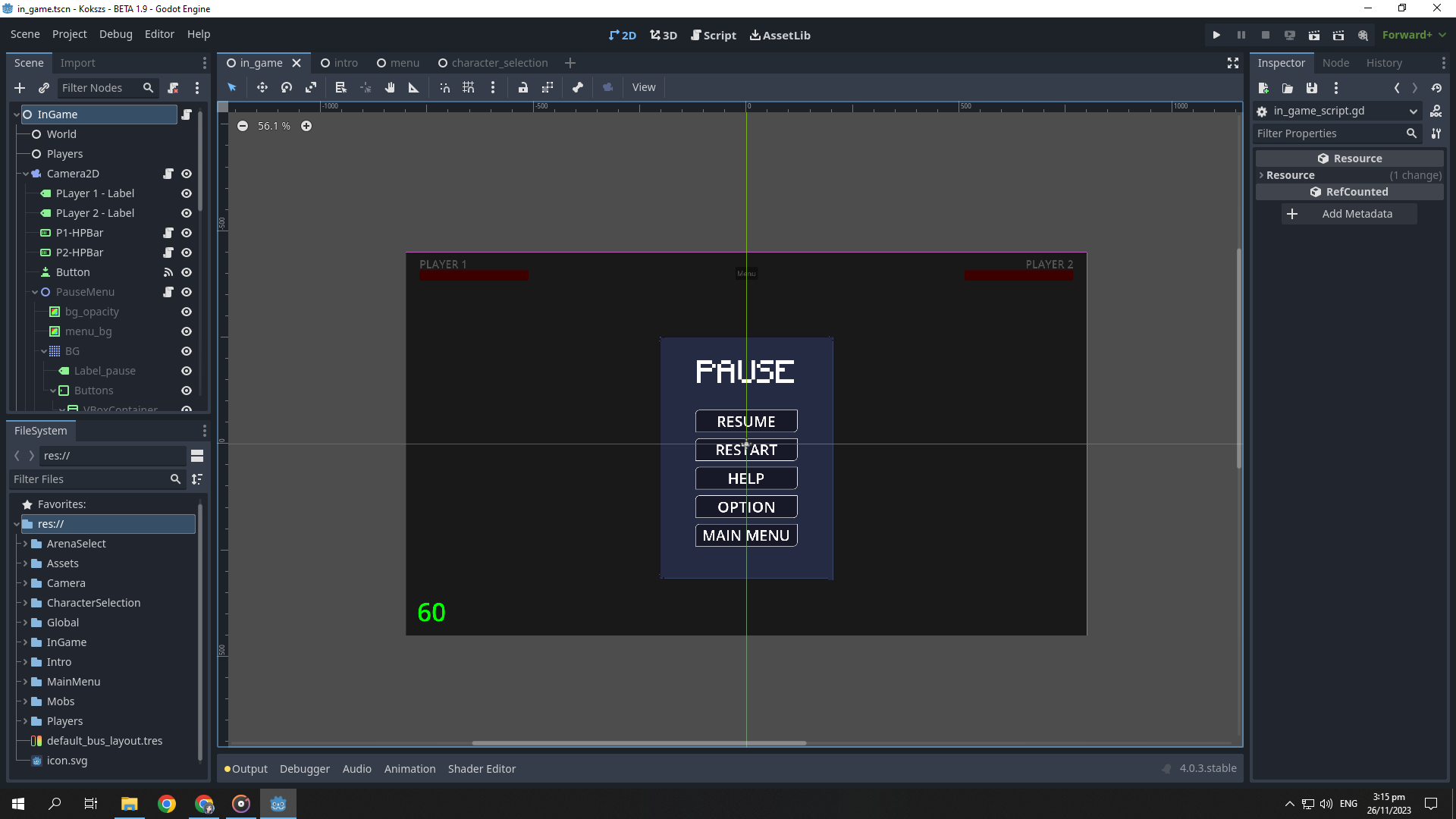The image size is (1456, 819).
Task: Toggle visibility of Button node
Action: point(187,272)
